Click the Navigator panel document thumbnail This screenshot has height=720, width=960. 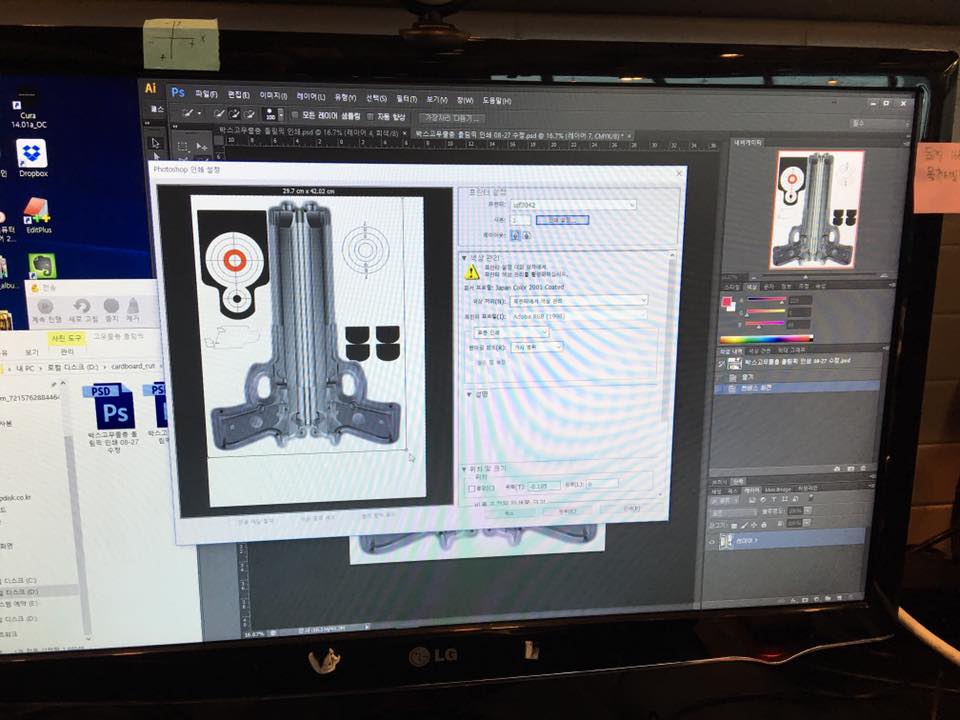pyautogui.click(x=816, y=209)
